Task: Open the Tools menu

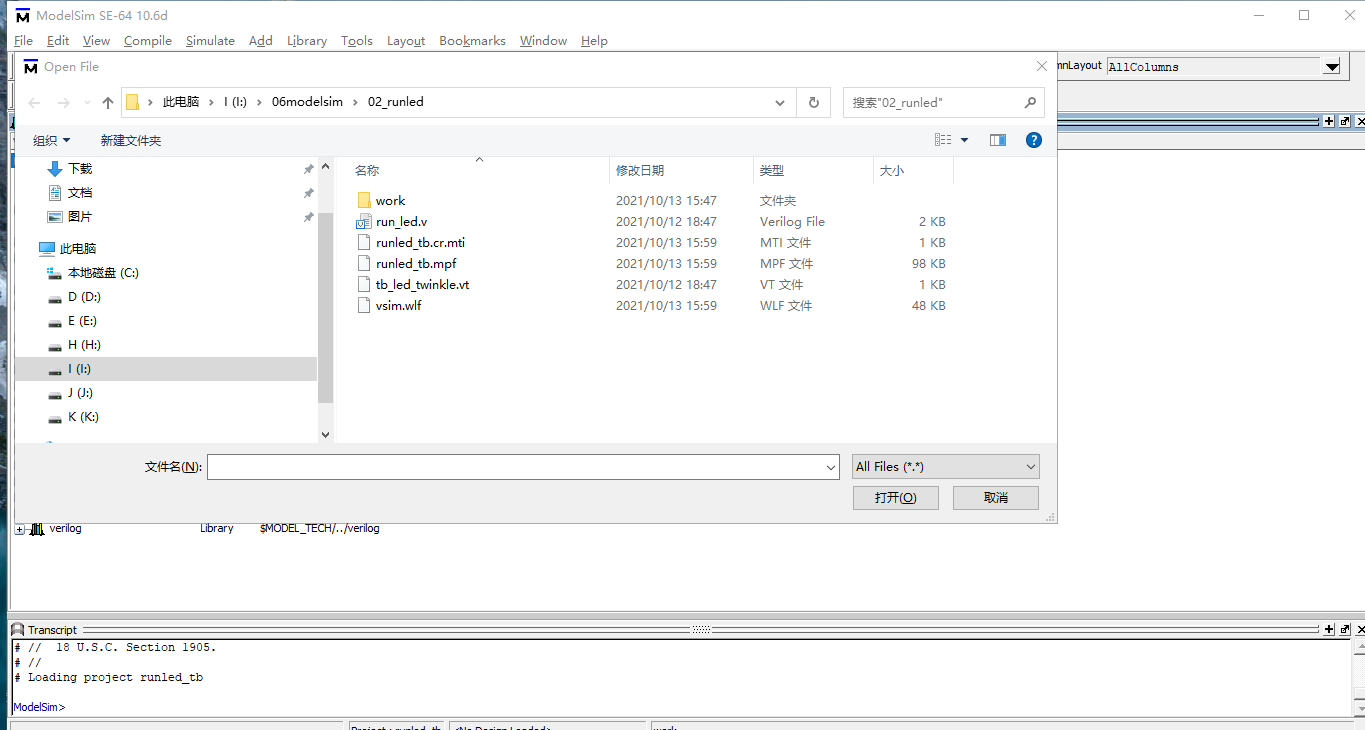Action: [356, 41]
